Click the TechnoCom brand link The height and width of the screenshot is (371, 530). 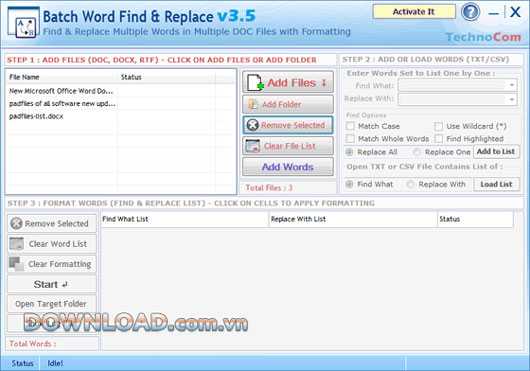coord(483,37)
